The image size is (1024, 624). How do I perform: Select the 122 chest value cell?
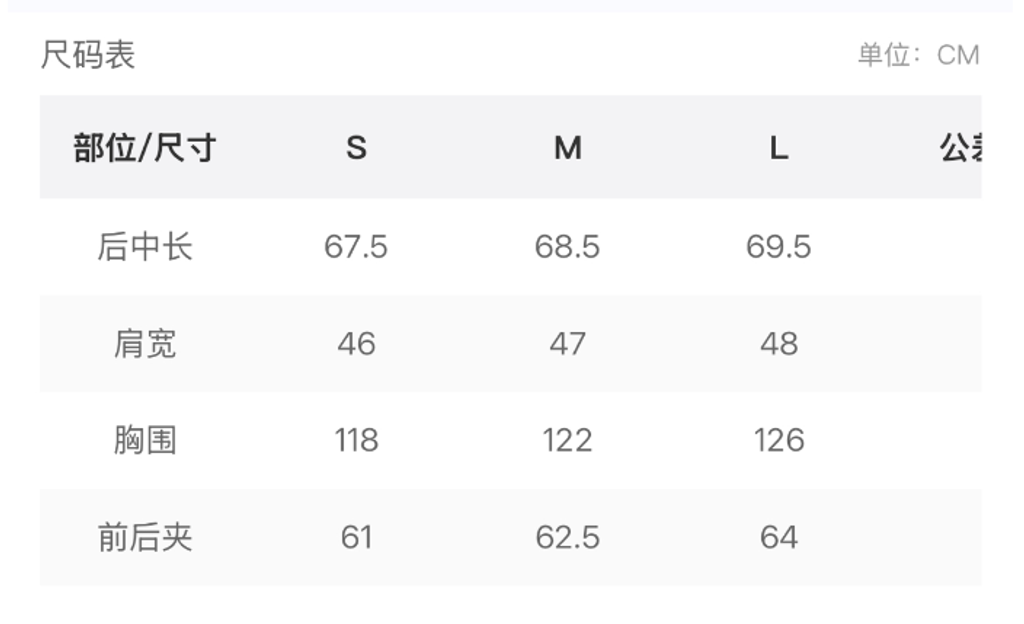click(x=567, y=440)
